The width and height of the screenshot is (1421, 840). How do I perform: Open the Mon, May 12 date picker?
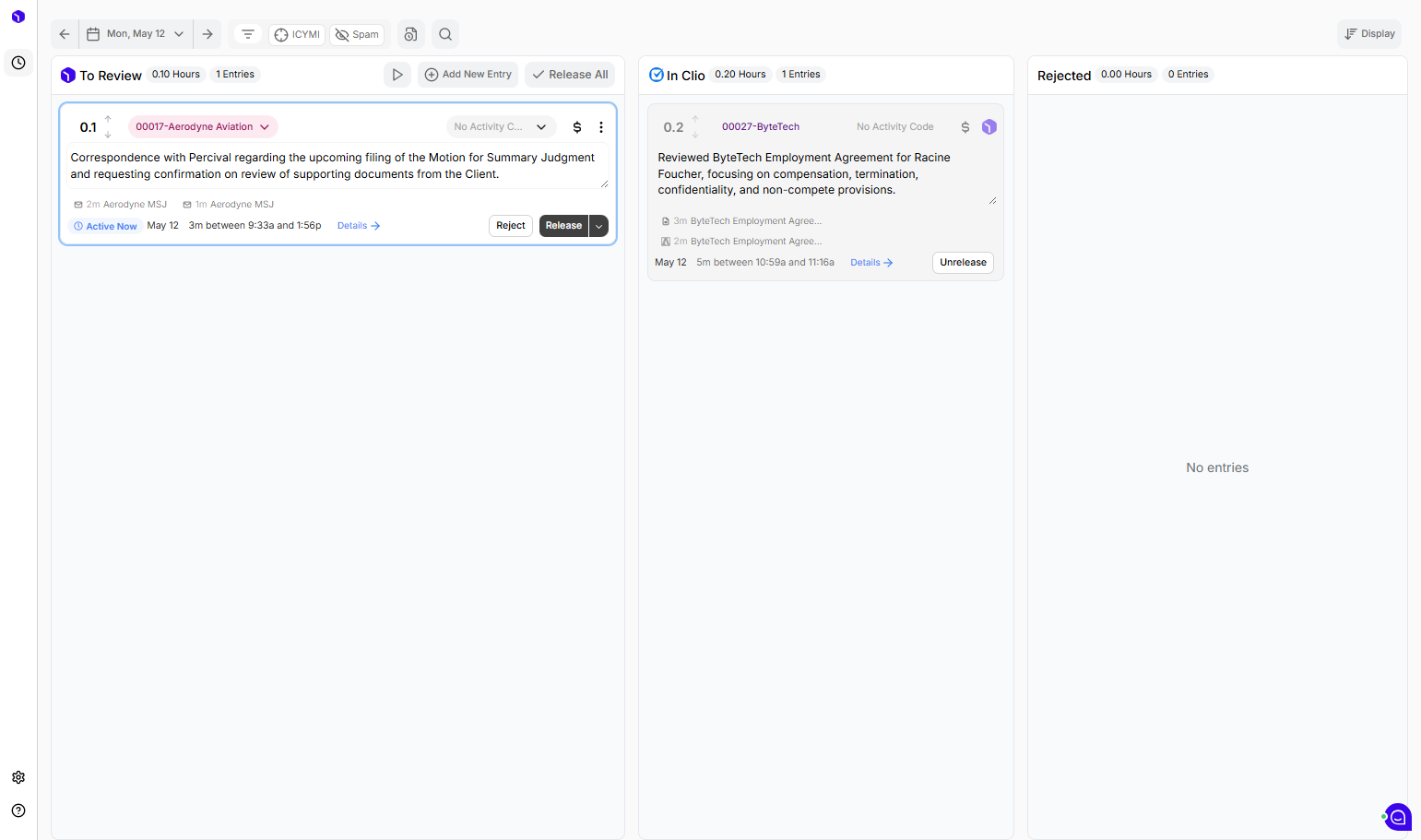click(x=136, y=34)
